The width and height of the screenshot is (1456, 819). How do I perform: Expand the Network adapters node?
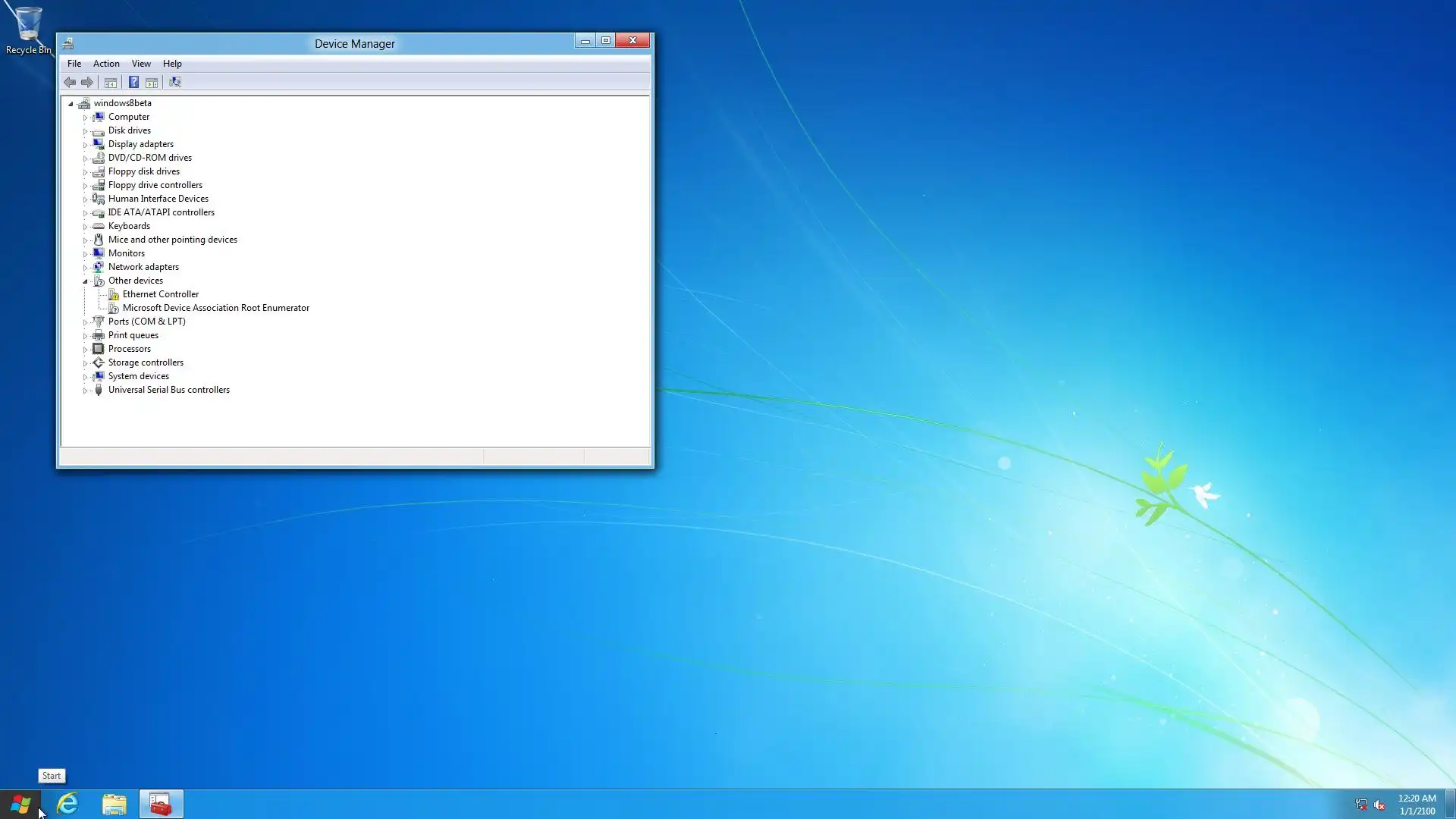point(85,268)
